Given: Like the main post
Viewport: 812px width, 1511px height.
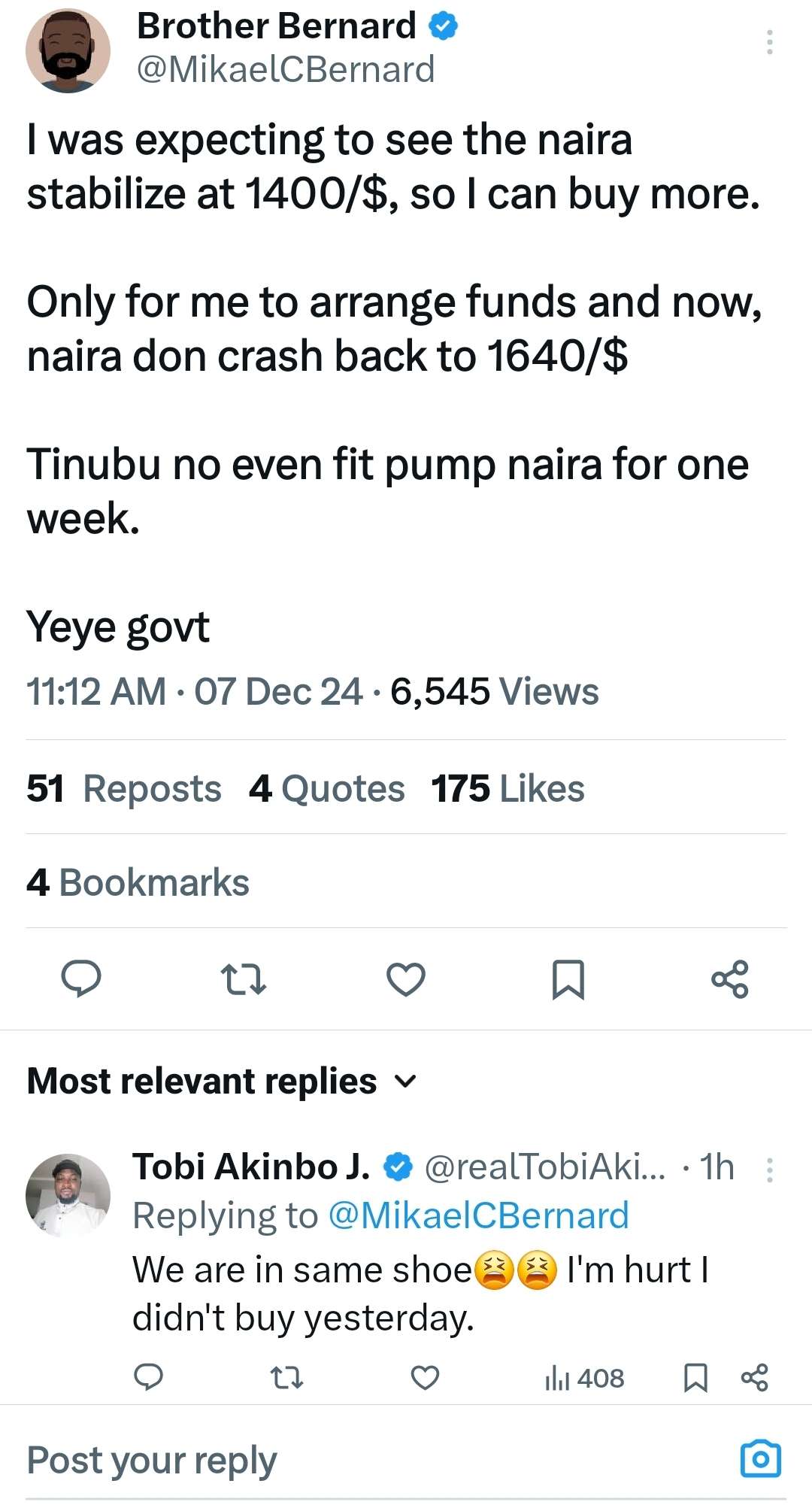Looking at the screenshot, I should [406, 979].
